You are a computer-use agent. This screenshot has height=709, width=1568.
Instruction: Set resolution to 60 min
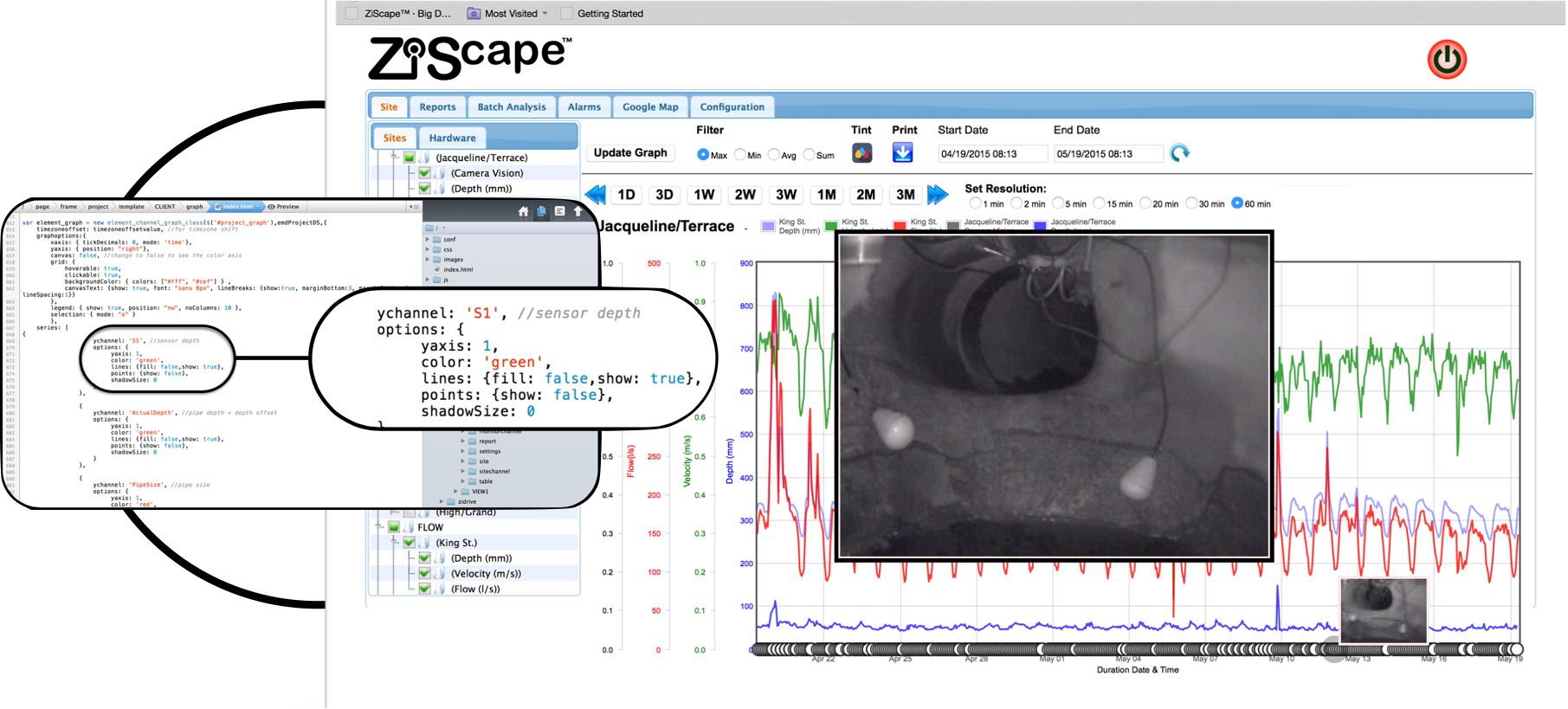coord(1237,203)
